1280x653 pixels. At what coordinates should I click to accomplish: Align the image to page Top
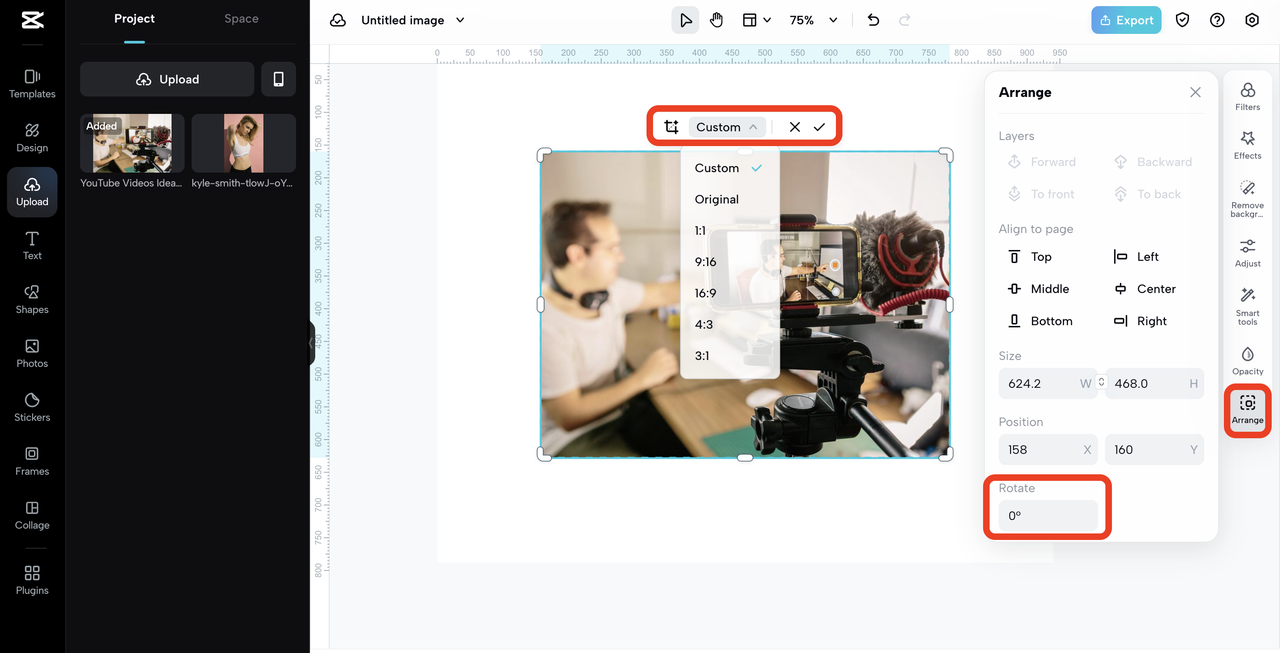pyautogui.click(x=1029, y=257)
